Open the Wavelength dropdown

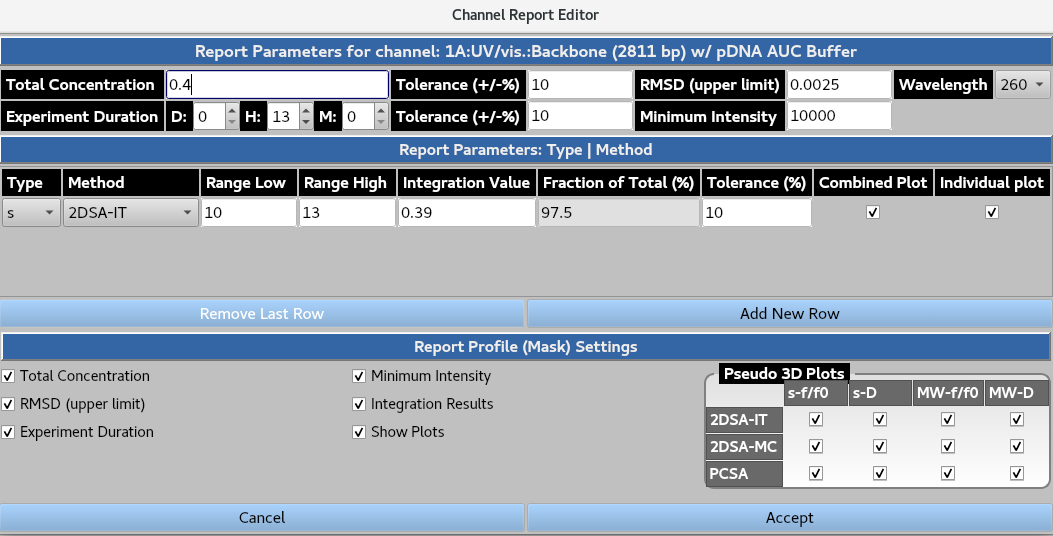(1021, 85)
